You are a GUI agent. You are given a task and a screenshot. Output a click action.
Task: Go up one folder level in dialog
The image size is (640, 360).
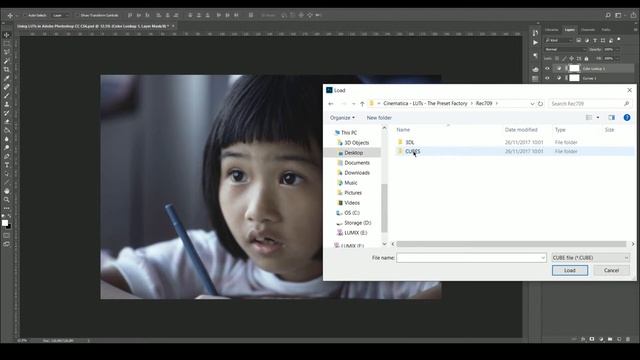pyautogui.click(x=362, y=104)
